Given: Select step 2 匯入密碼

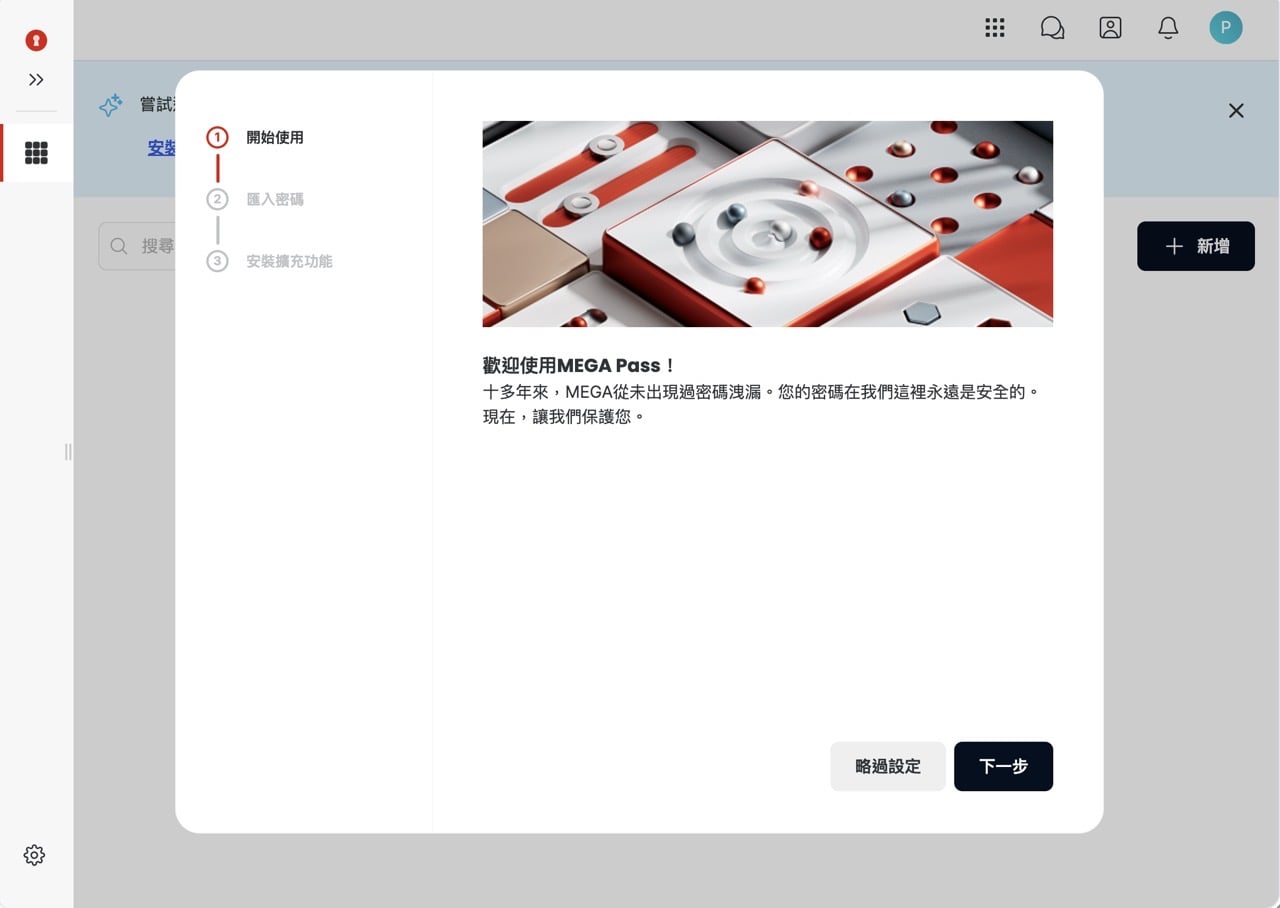Looking at the screenshot, I should [255, 199].
